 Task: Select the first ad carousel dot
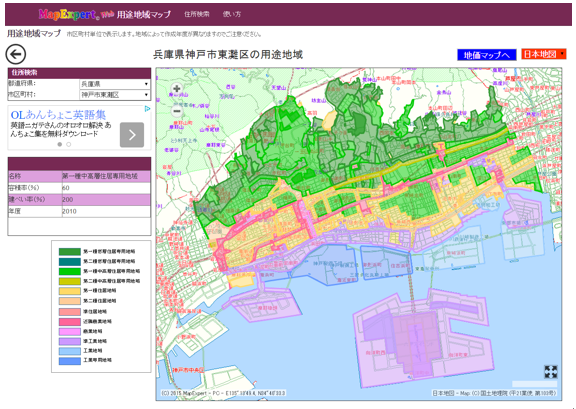60,144
